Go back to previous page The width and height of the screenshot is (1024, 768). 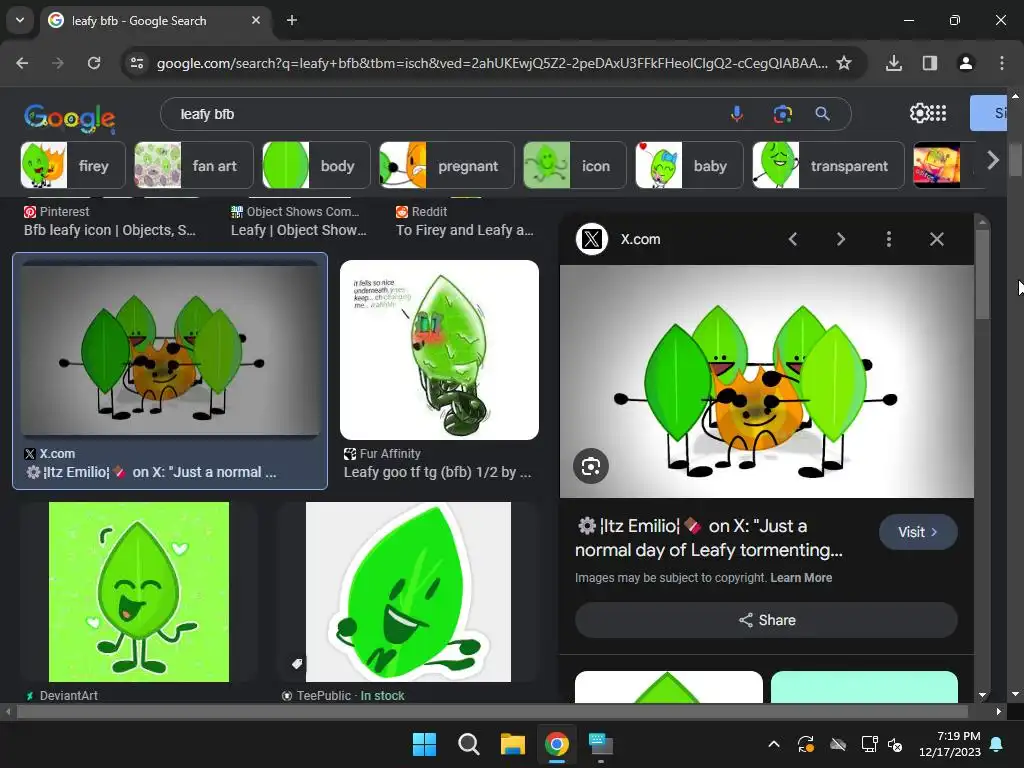(x=22, y=63)
